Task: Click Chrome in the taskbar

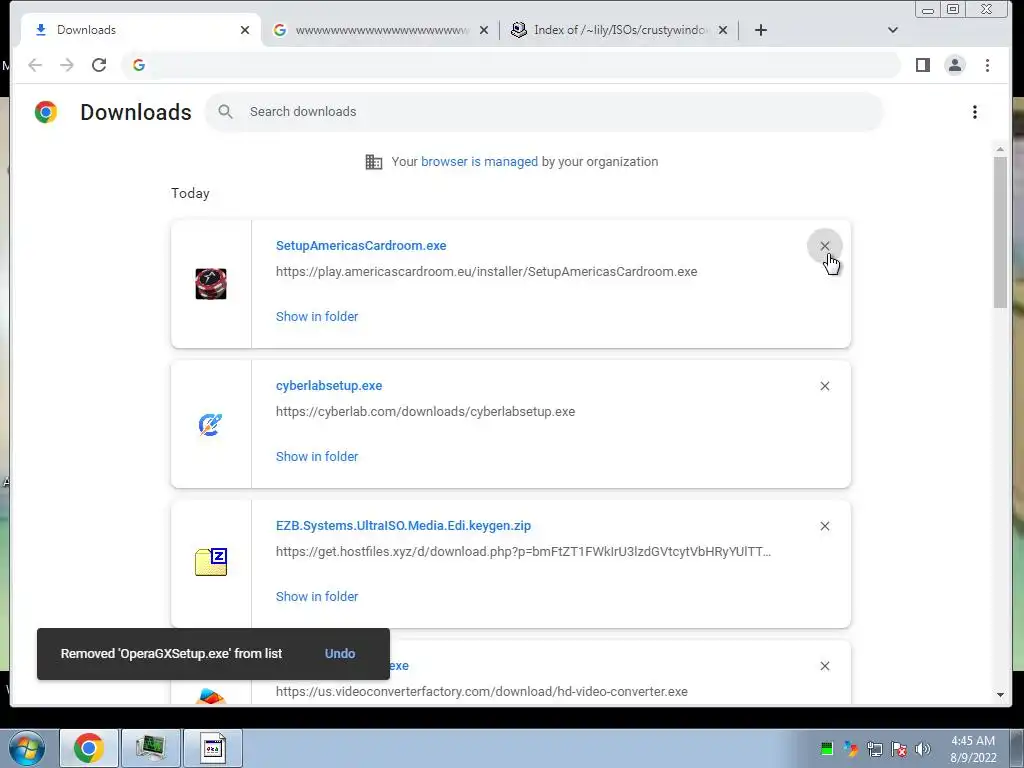Action: click(89, 748)
